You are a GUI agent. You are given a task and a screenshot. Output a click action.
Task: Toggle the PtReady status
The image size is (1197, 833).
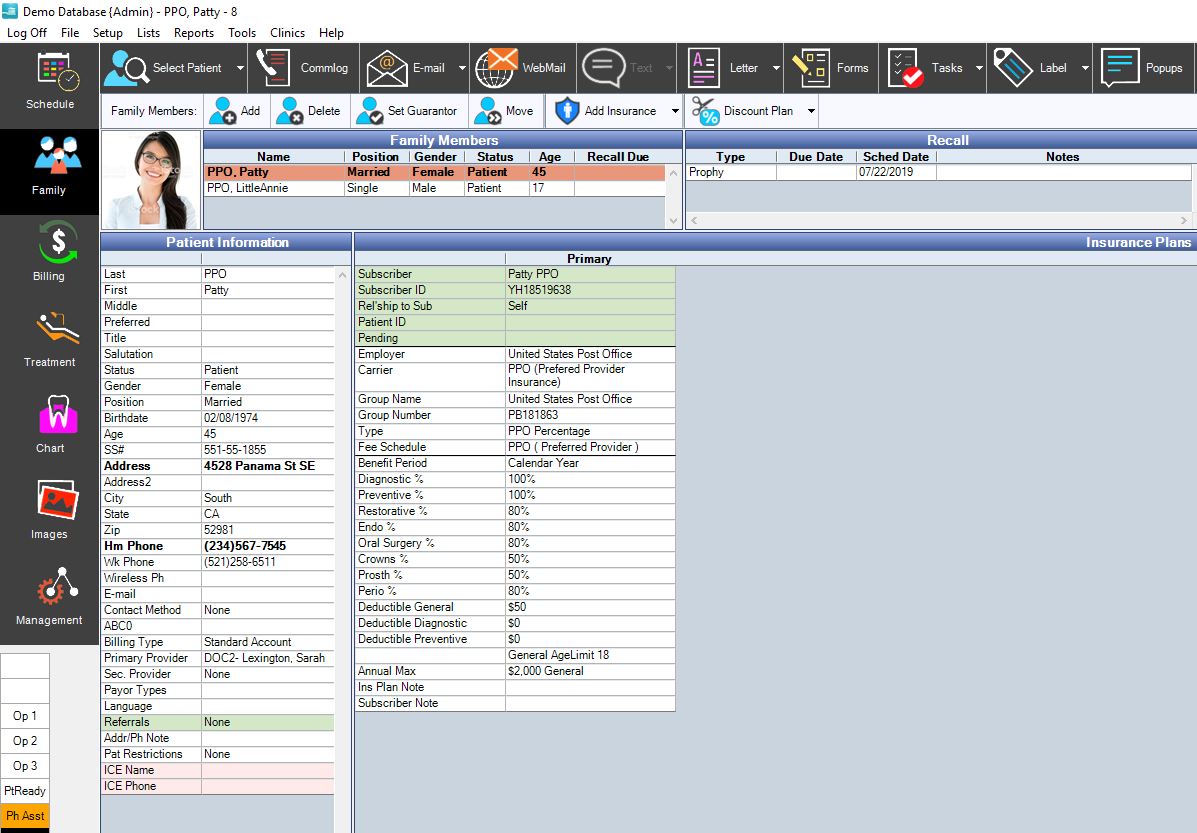pos(24,791)
